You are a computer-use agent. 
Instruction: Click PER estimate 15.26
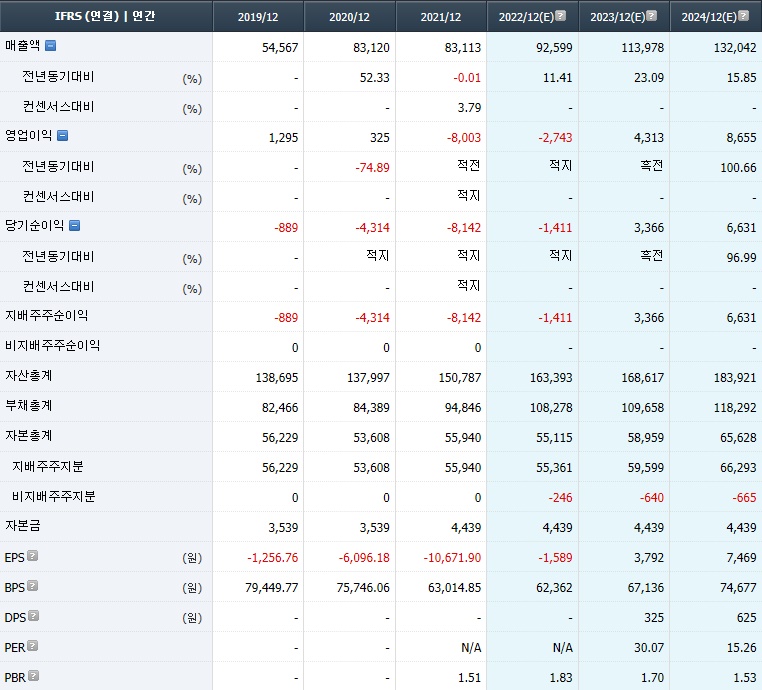tap(742, 648)
